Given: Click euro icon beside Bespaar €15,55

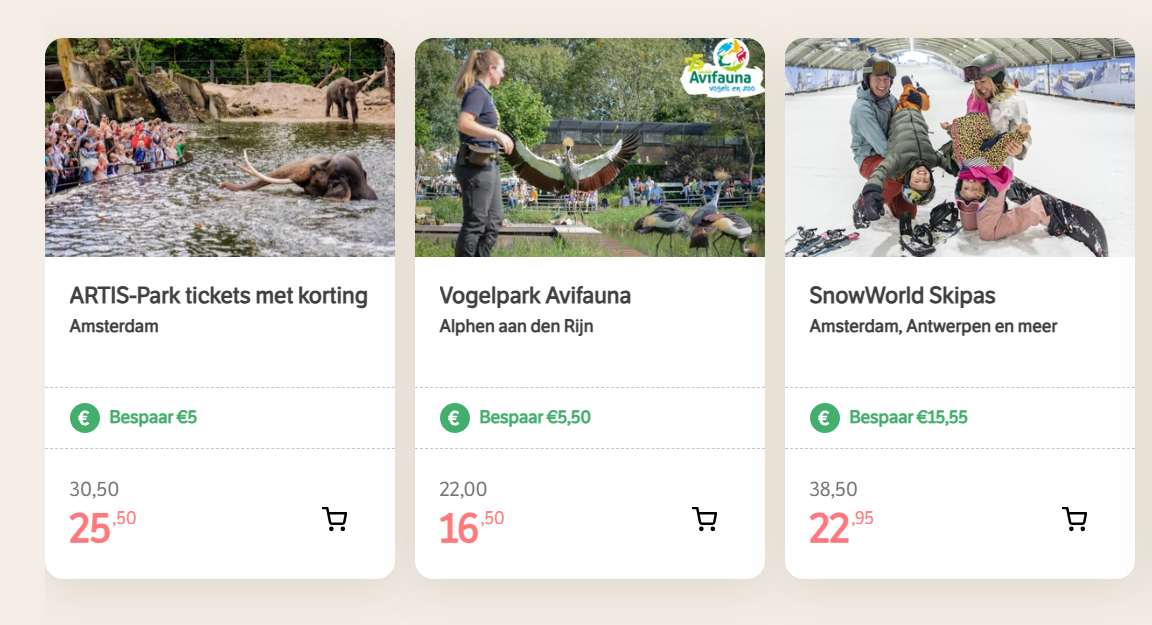Looking at the screenshot, I should click(825, 418).
